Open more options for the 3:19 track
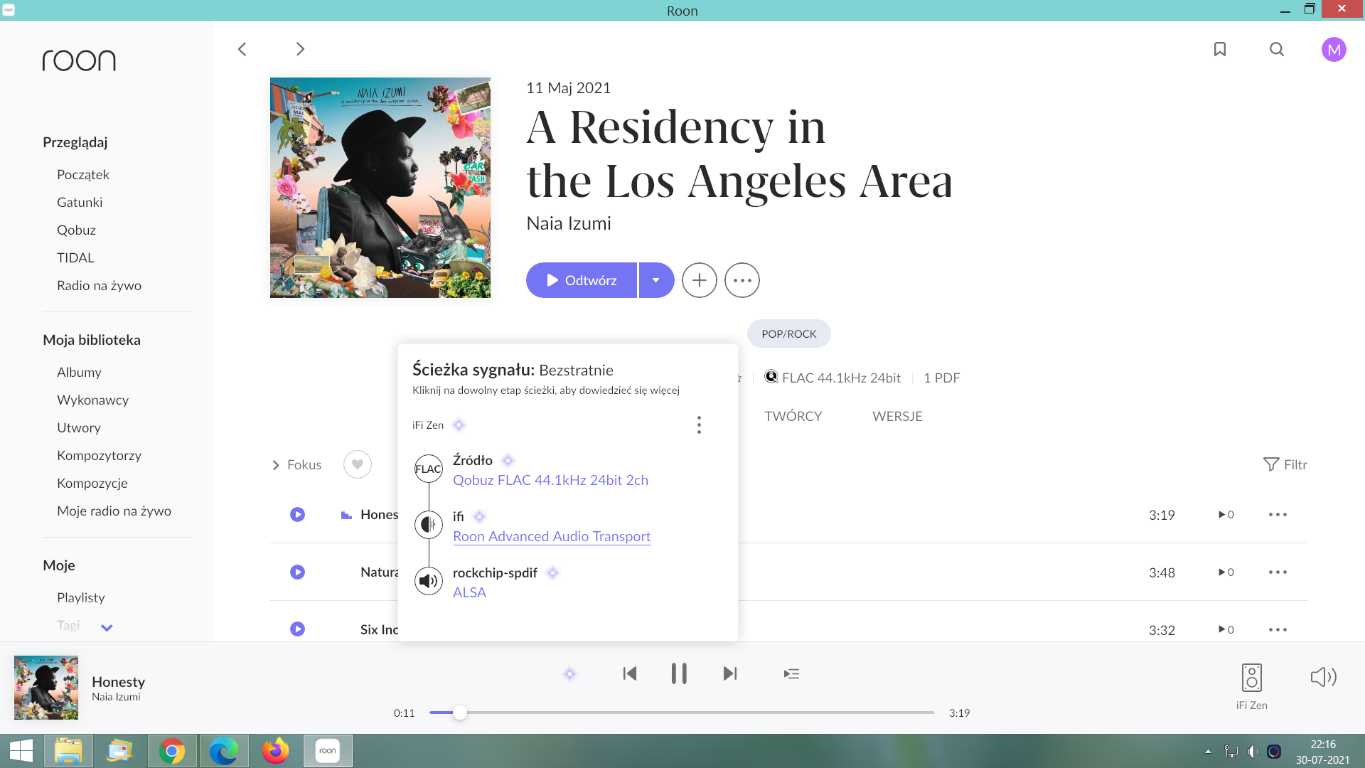The image size is (1365, 768). point(1278,515)
